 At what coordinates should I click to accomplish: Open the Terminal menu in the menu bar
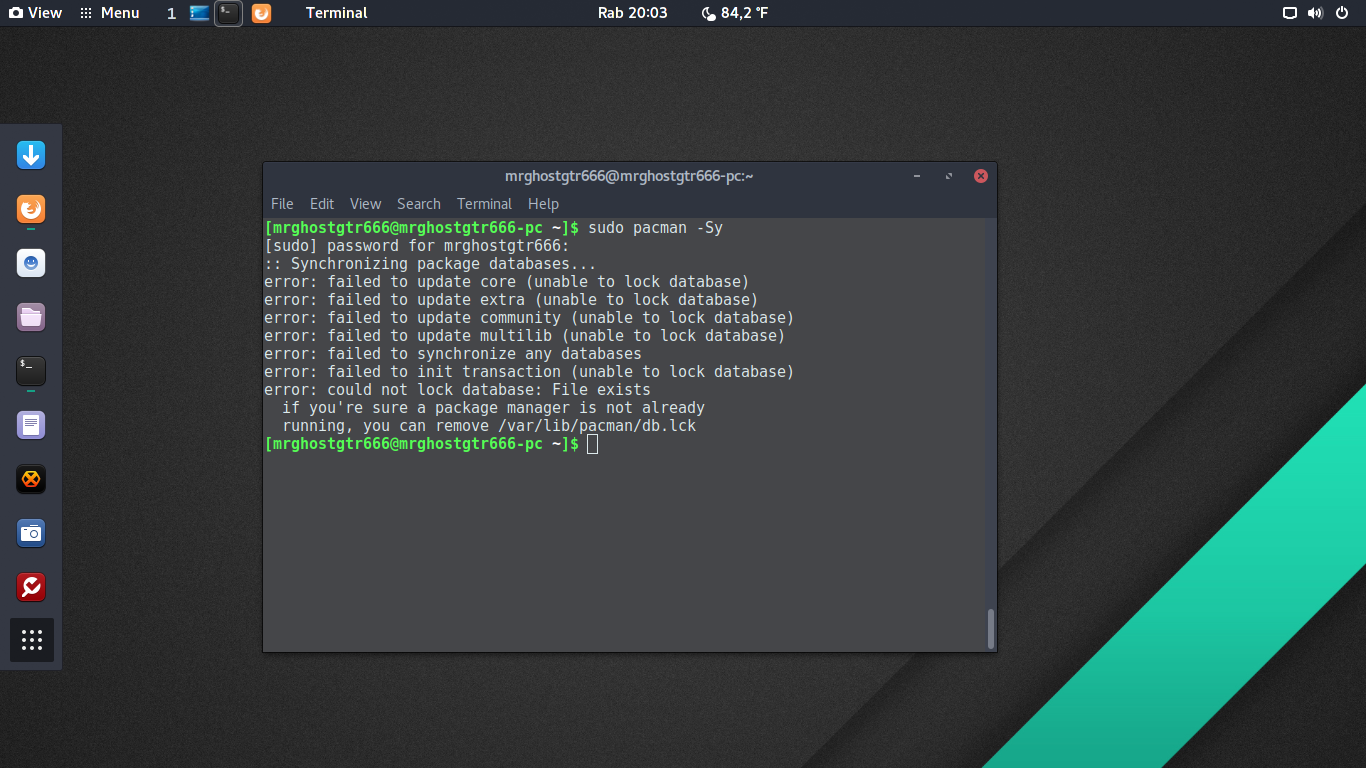[484, 203]
